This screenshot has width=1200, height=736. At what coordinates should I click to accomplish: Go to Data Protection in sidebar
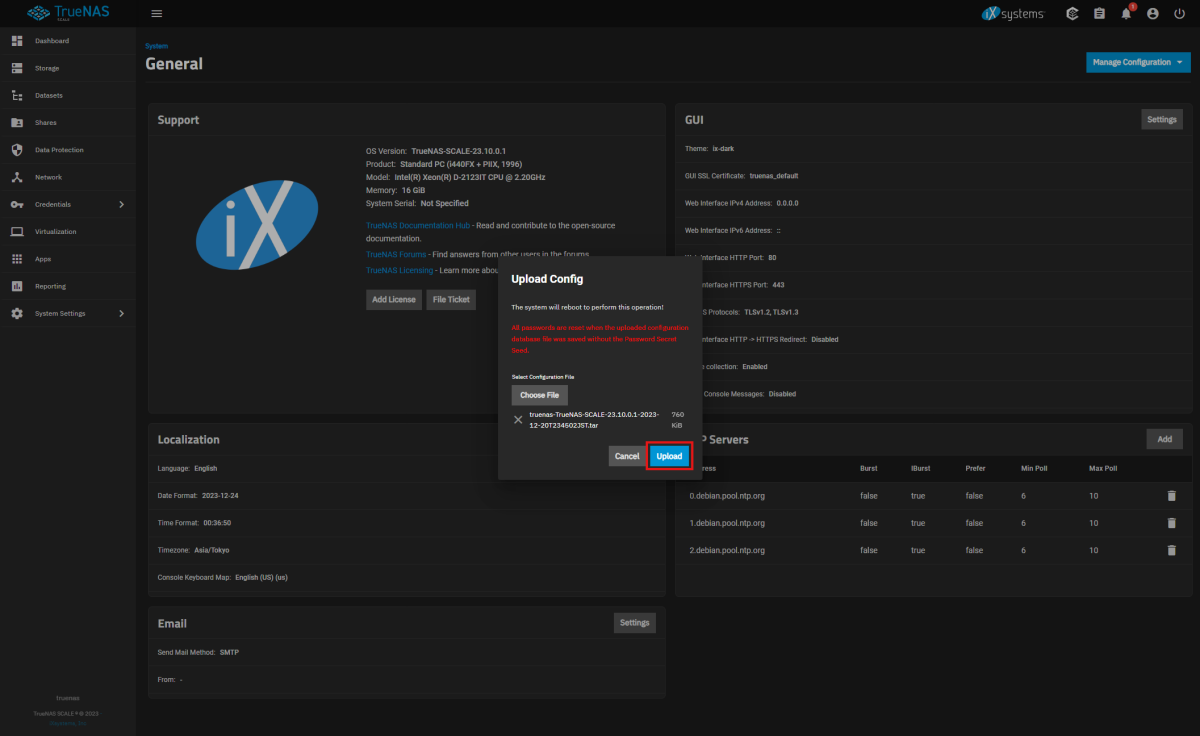pos(59,150)
